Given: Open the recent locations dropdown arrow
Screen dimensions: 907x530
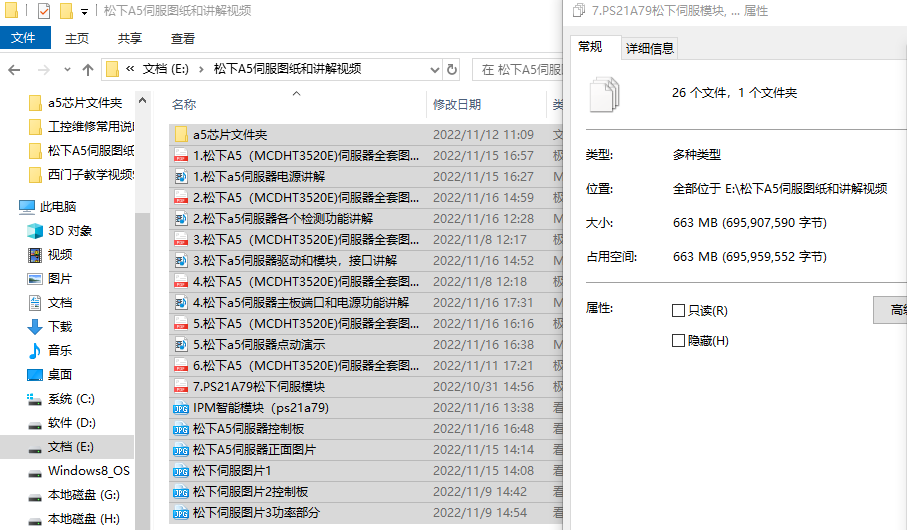Looking at the screenshot, I should (68, 70).
